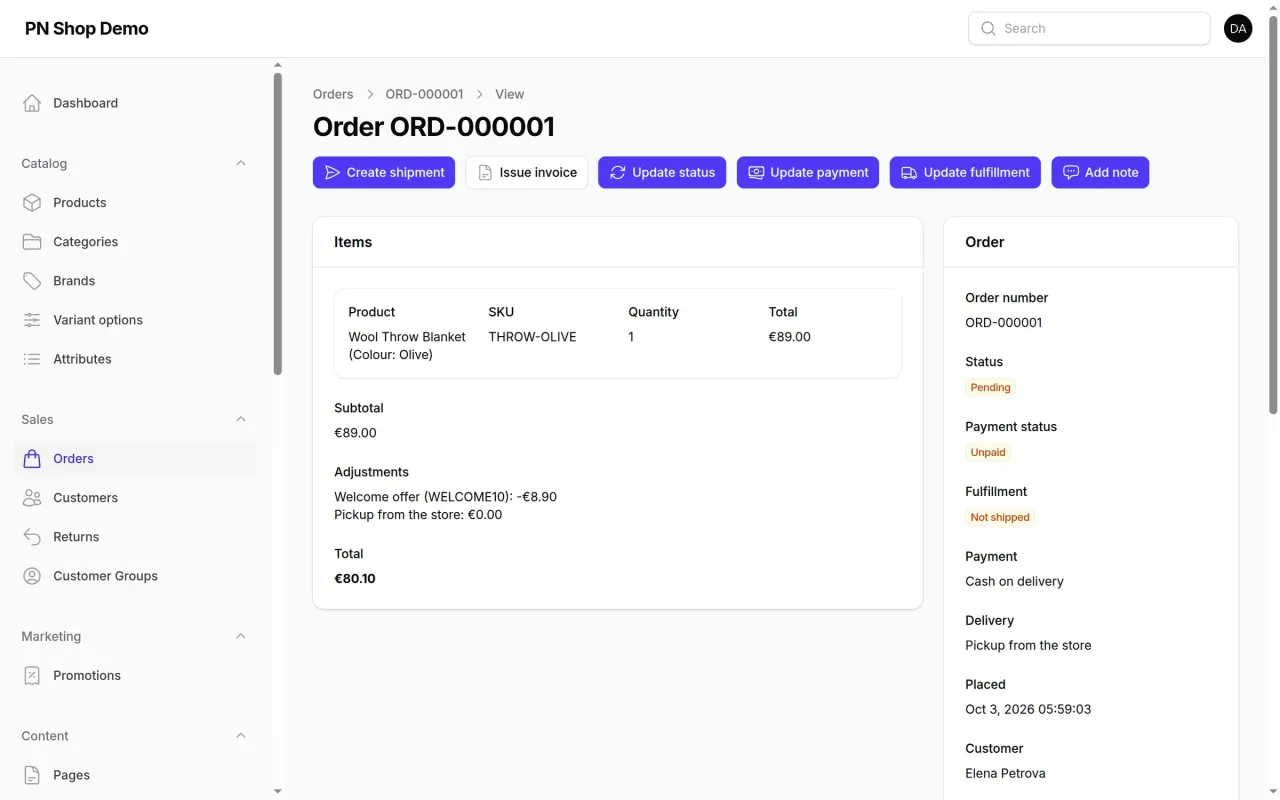Navigate to Promotions in the sidebar
The width and height of the screenshot is (1280, 800).
pos(135,675)
